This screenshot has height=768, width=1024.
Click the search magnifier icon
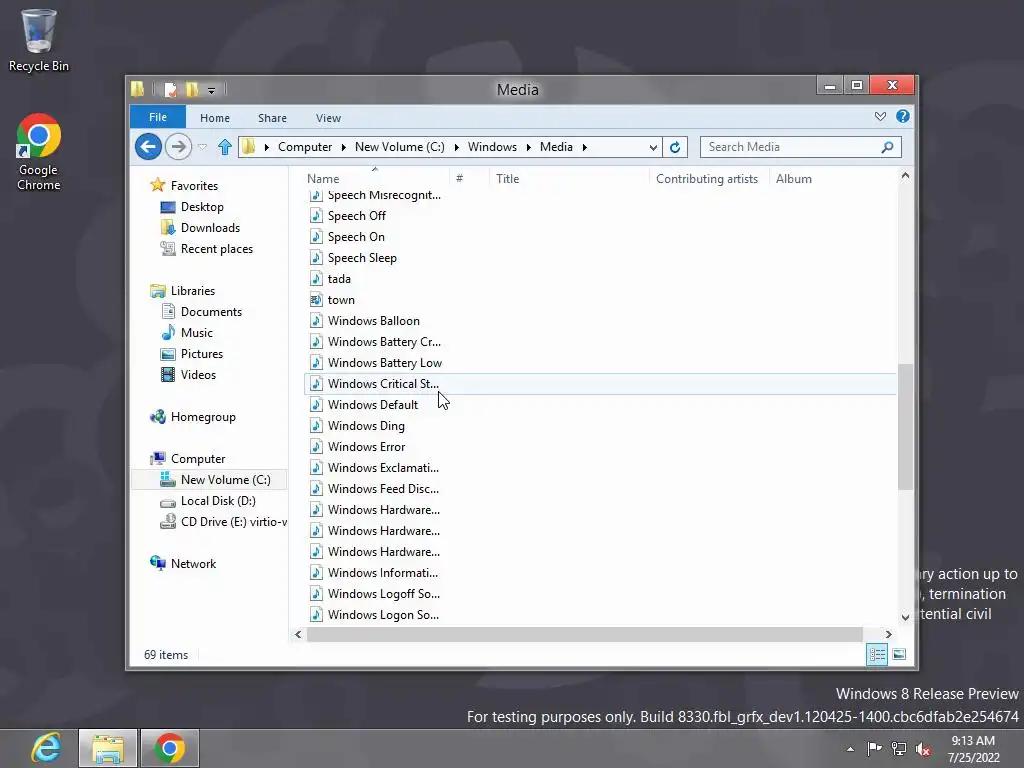(x=888, y=147)
